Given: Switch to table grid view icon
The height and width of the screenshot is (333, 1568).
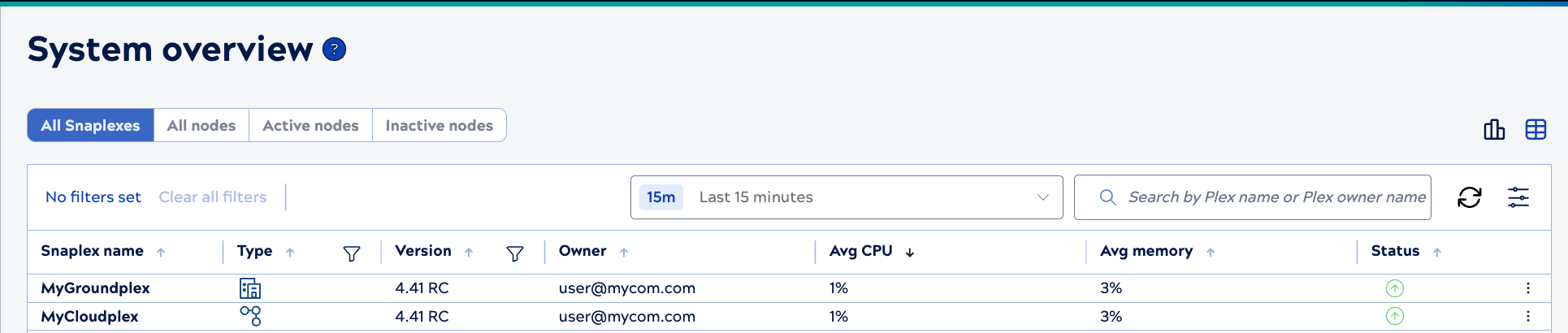Looking at the screenshot, I should tap(1536, 129).
